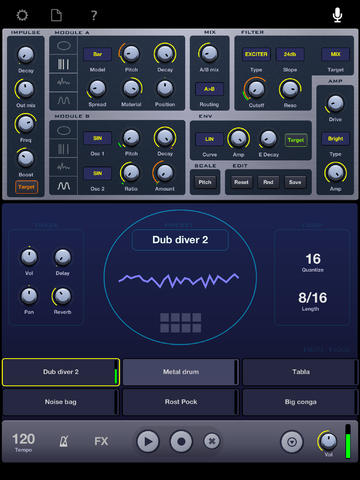This screenshot has width=360, height=480.
Task: Select Module A noise waveform icon
Action: tap(64, 82)
